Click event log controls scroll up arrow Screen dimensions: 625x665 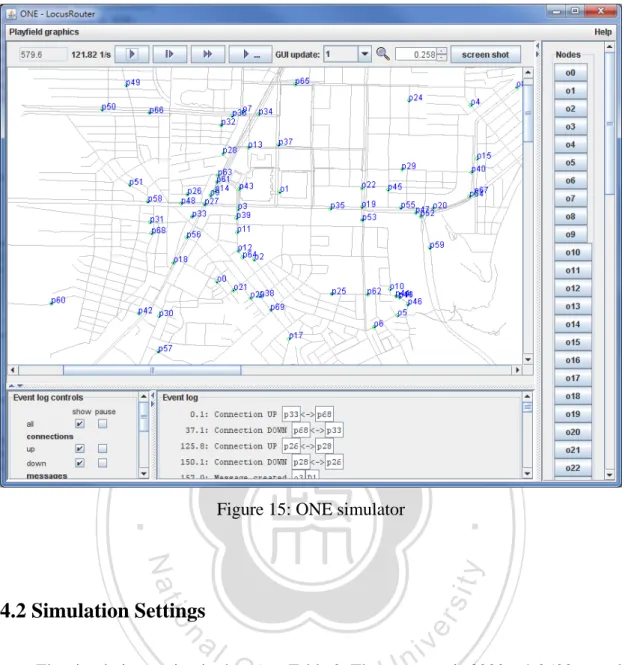pyautogui.click(x=144, y=397)
